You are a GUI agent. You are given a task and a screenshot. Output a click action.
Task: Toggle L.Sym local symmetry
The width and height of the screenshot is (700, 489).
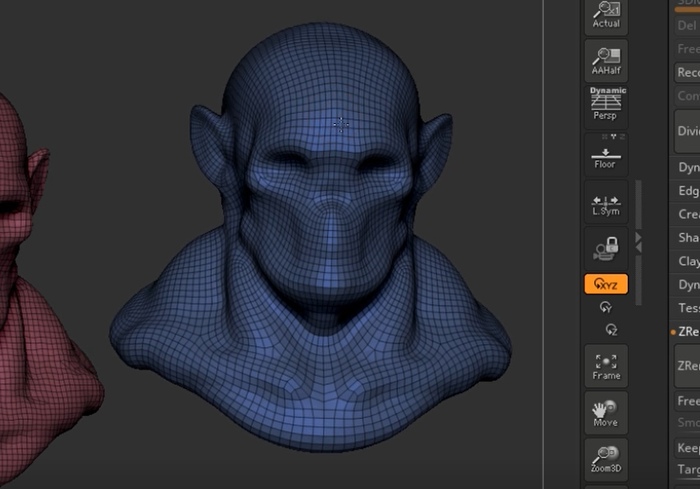606,203
